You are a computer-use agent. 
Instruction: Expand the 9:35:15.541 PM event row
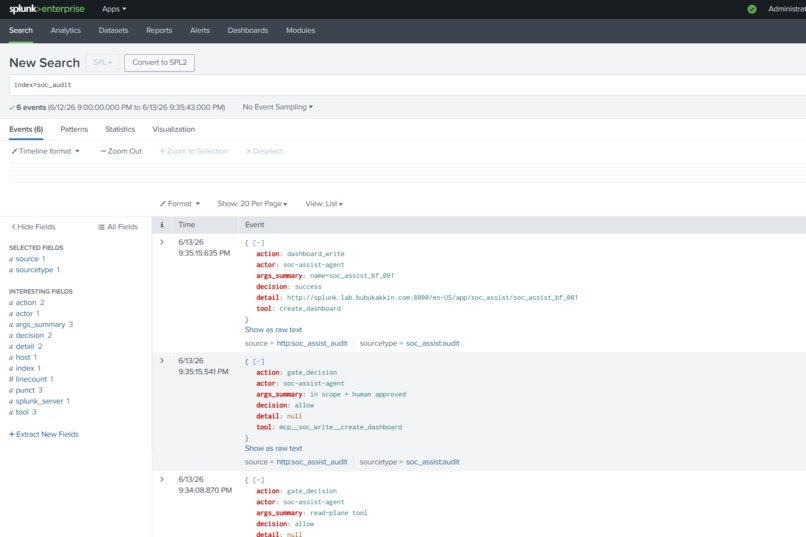[162, 361]
